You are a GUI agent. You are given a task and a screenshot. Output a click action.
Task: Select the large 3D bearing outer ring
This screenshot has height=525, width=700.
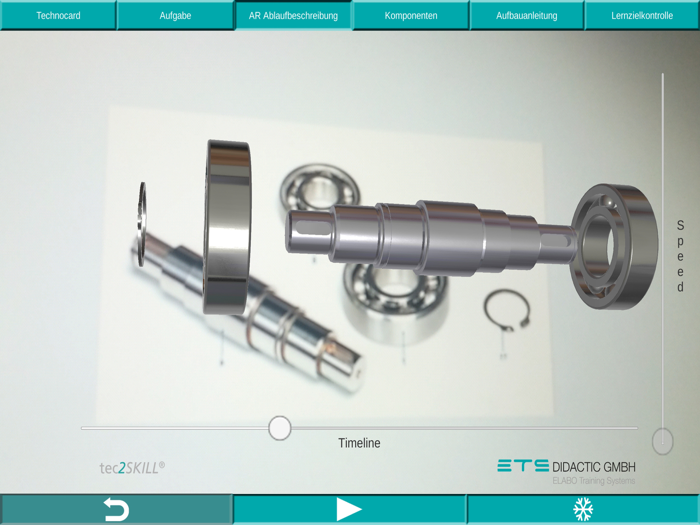[x=227, y=227]
